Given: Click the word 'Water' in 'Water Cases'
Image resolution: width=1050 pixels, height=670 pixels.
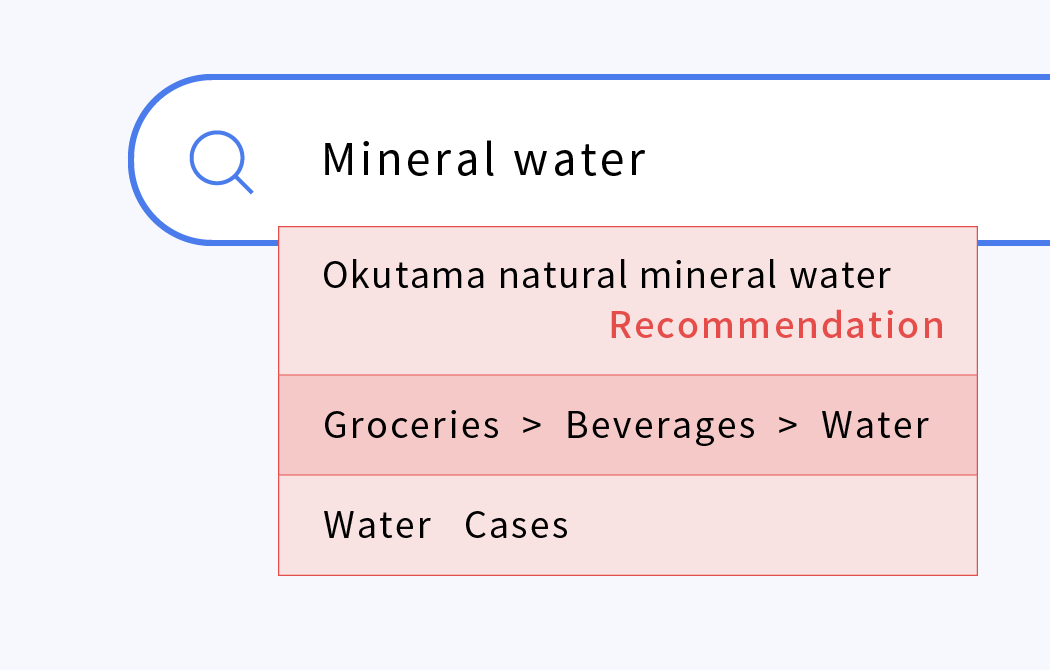Looking at the screenshot, I should tap(377, 525).
